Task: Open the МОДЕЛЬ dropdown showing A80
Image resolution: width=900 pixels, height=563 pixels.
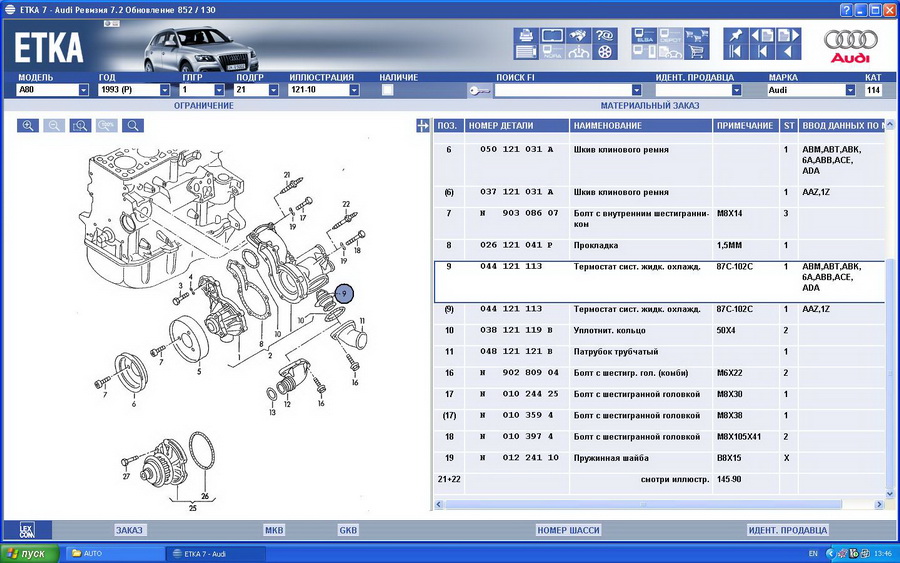Action: (83, 90)
